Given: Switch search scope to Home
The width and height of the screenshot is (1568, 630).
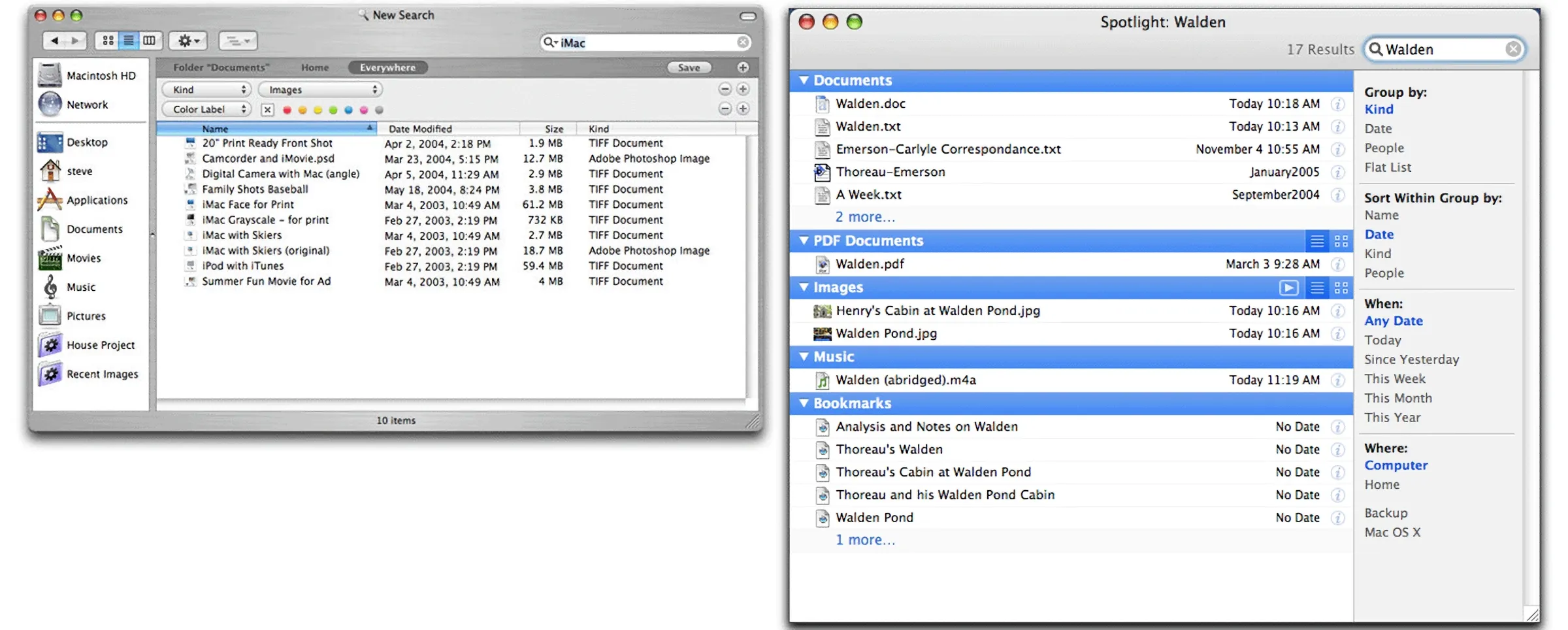Looking at the screenshot, I should click(314, 67).
